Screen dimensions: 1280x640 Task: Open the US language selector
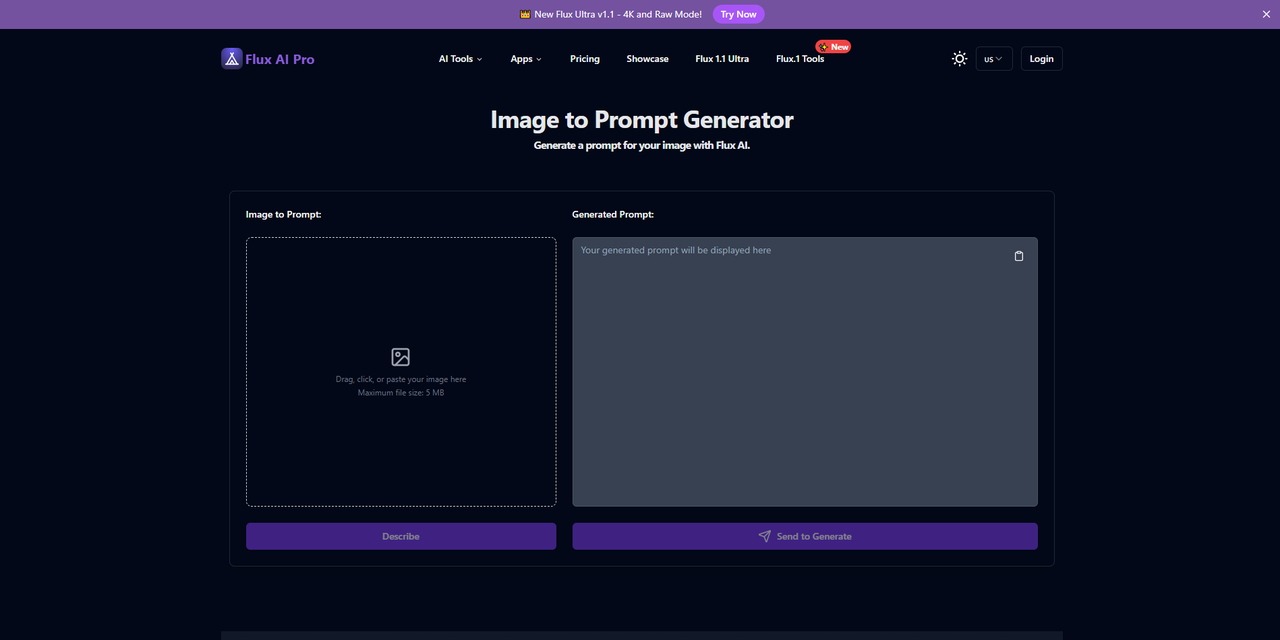pos(994,59)
